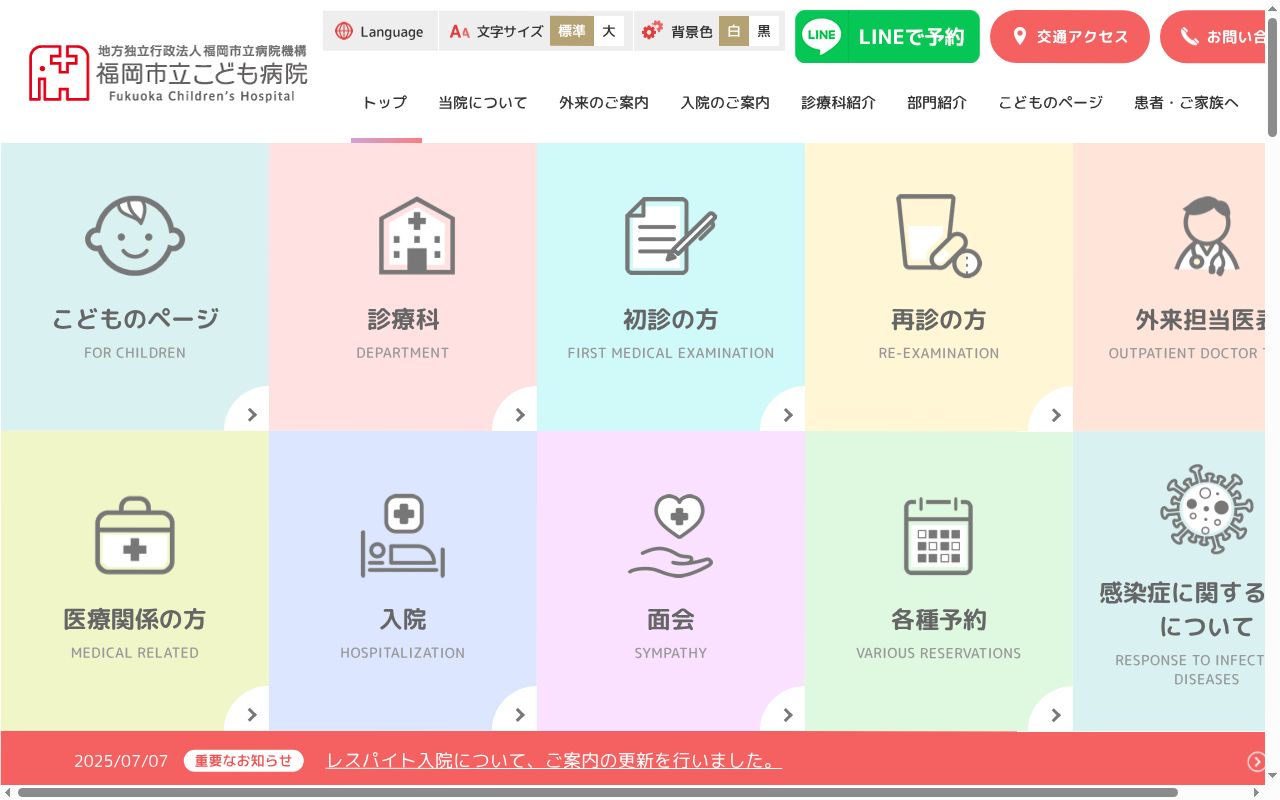This screenshot has height=800, width=1280.
Task: Click the first aid kit icon
Action: pyautogui.click(x=135, y=535)
